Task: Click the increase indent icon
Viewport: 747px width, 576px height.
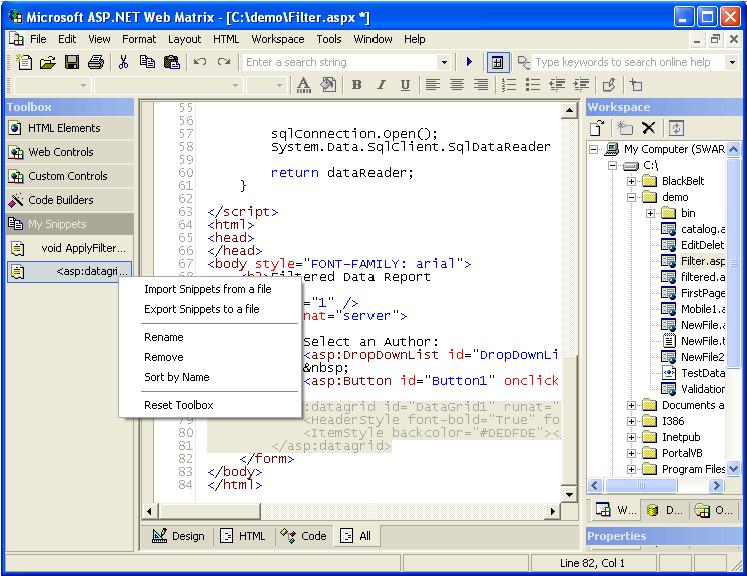Action: (x=581, y=85)
